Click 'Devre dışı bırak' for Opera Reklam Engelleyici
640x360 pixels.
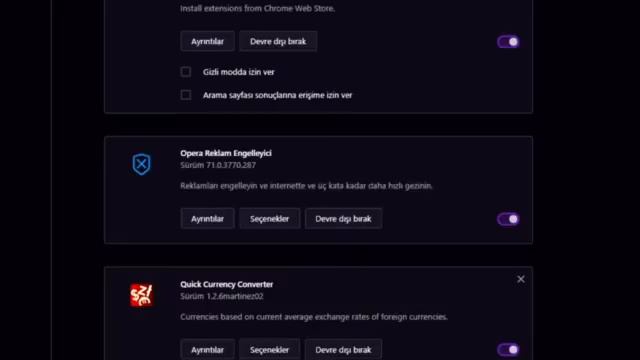tap(343, 219)
